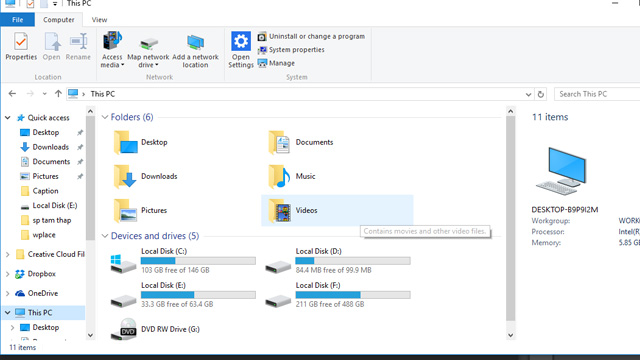Click the Back navigation arrow
This screenshot has width=640, height=360.
point(12,94)
